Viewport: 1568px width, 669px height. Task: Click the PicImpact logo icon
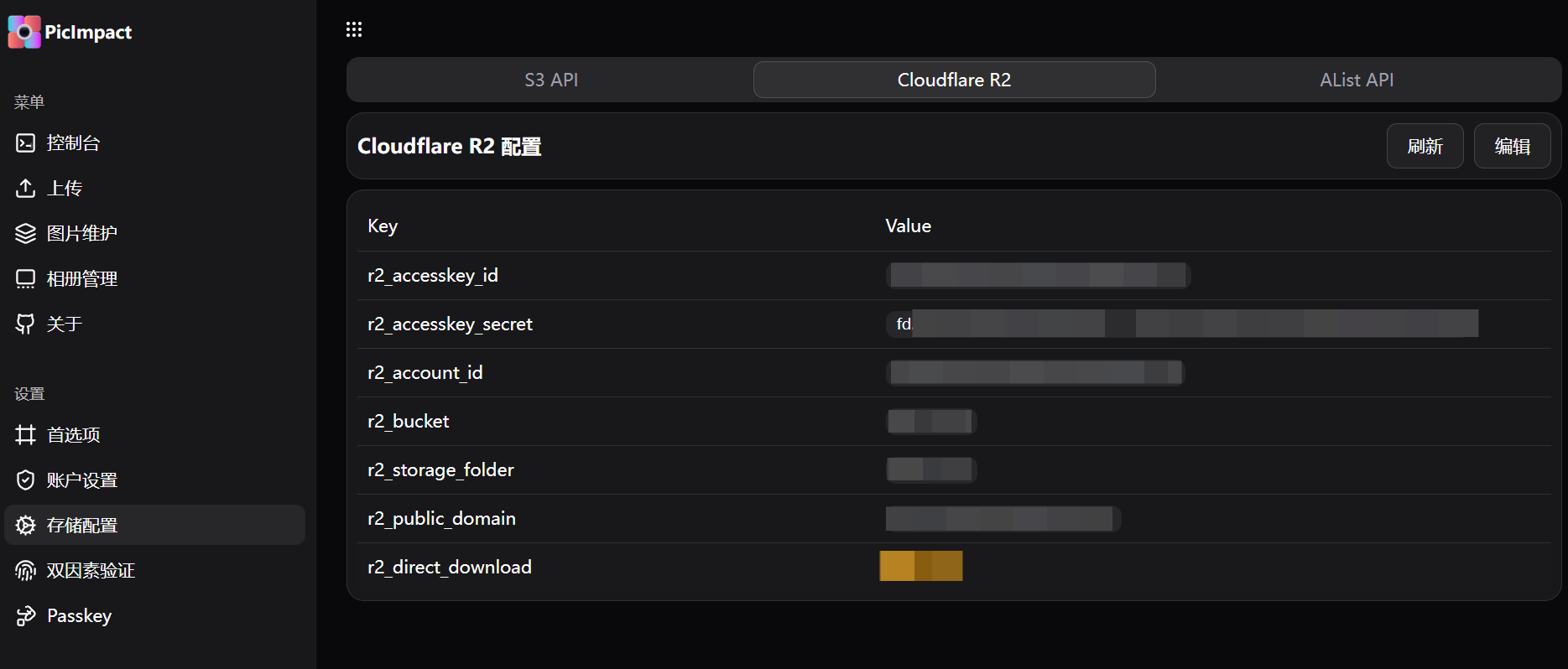(x=24, y=32)
